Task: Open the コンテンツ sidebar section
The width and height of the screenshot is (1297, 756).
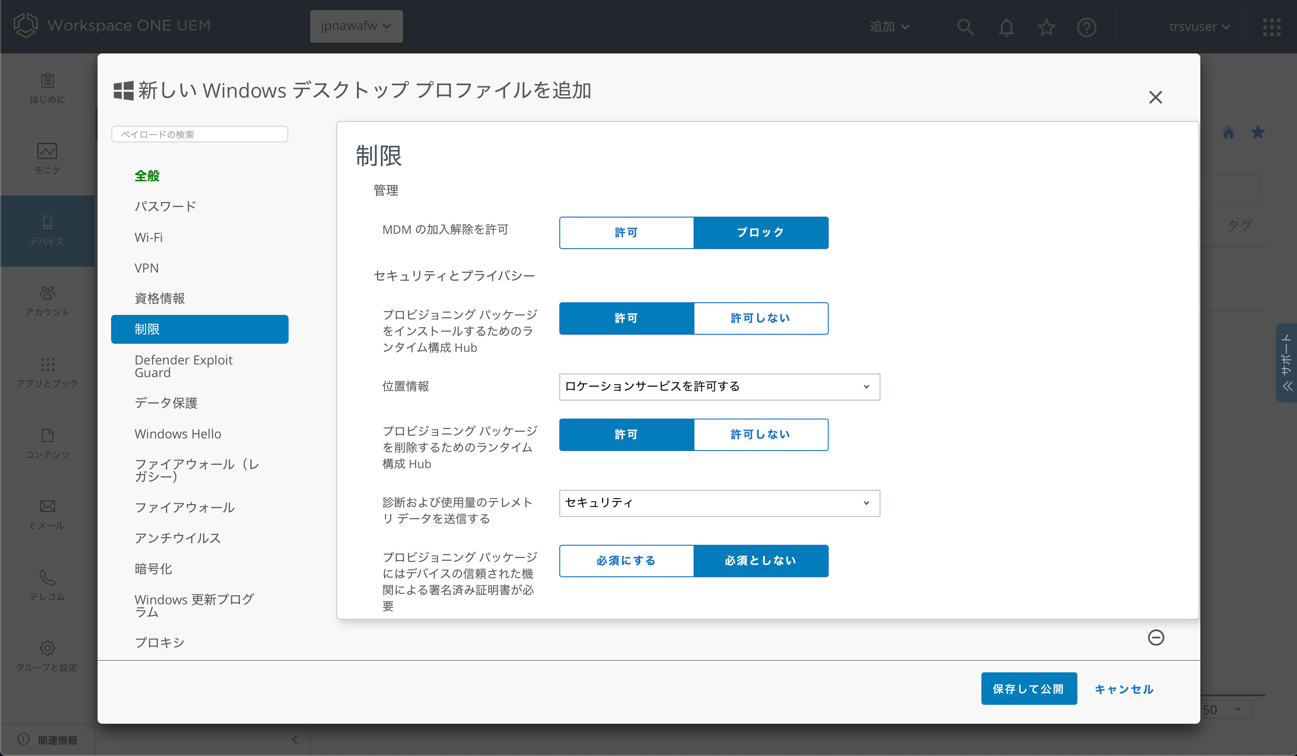Action: click(47, 444)
